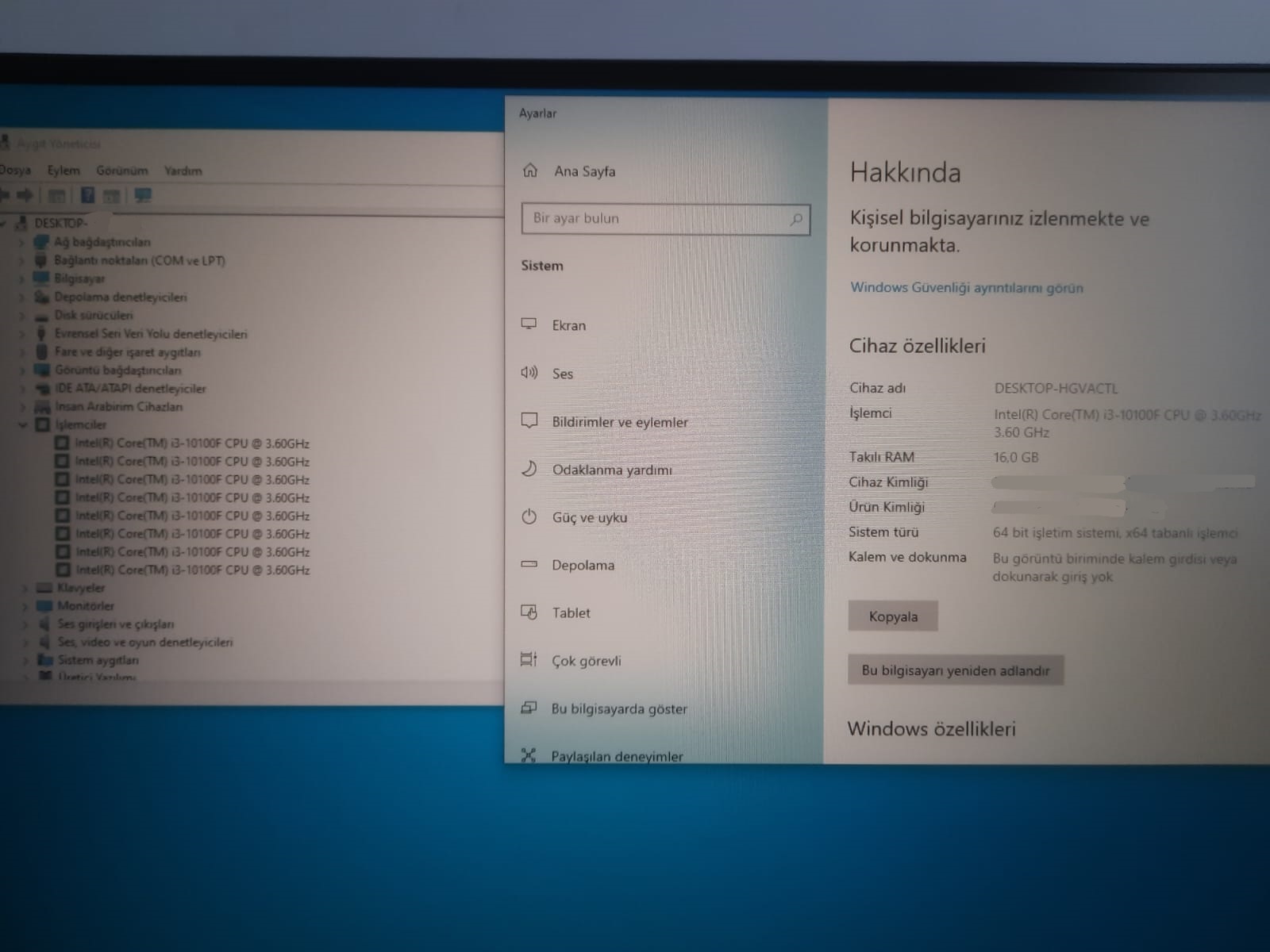Viewport: 1270px width, 952px height.
Task: Open the Görünüm menu
Action: pos(122,171)
